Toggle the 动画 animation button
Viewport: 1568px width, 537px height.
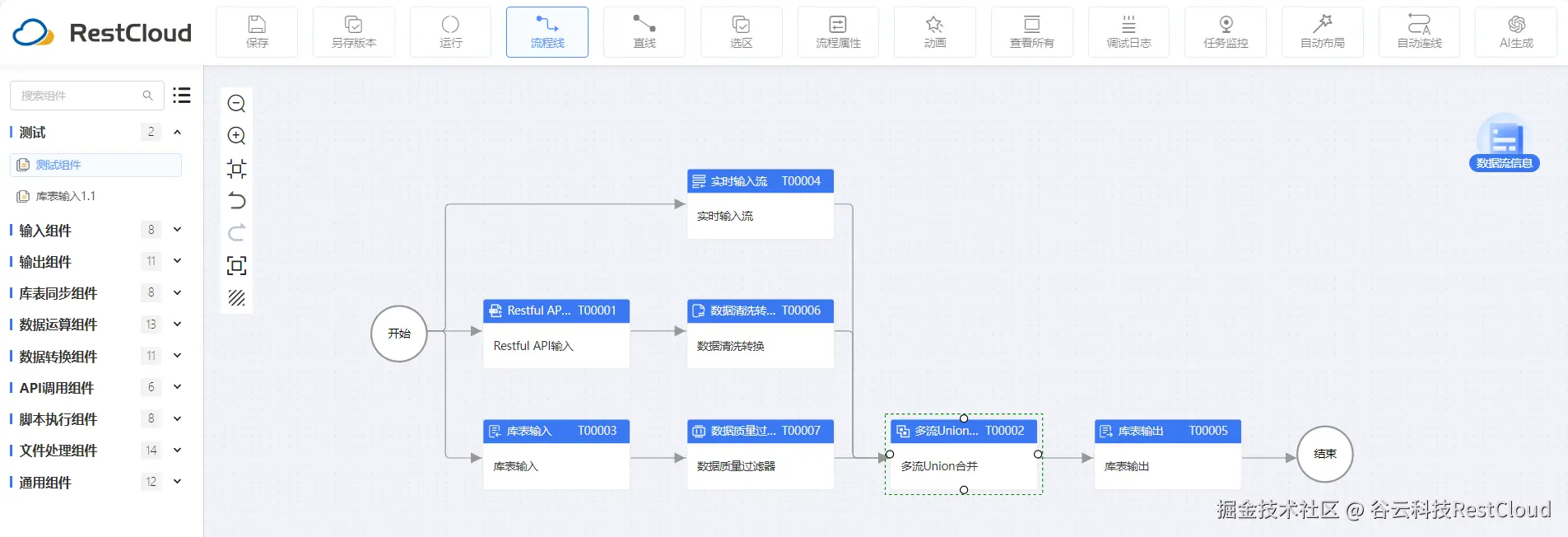click(935, 32)
